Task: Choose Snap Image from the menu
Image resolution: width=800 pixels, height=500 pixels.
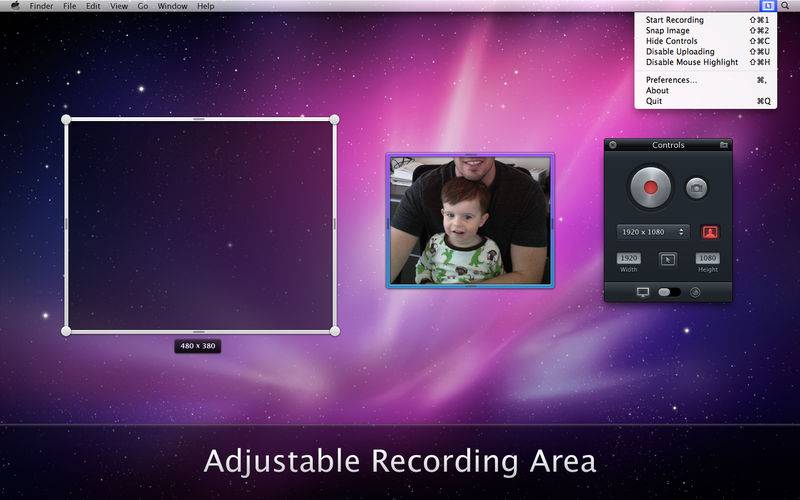Action: coord(706,31)
